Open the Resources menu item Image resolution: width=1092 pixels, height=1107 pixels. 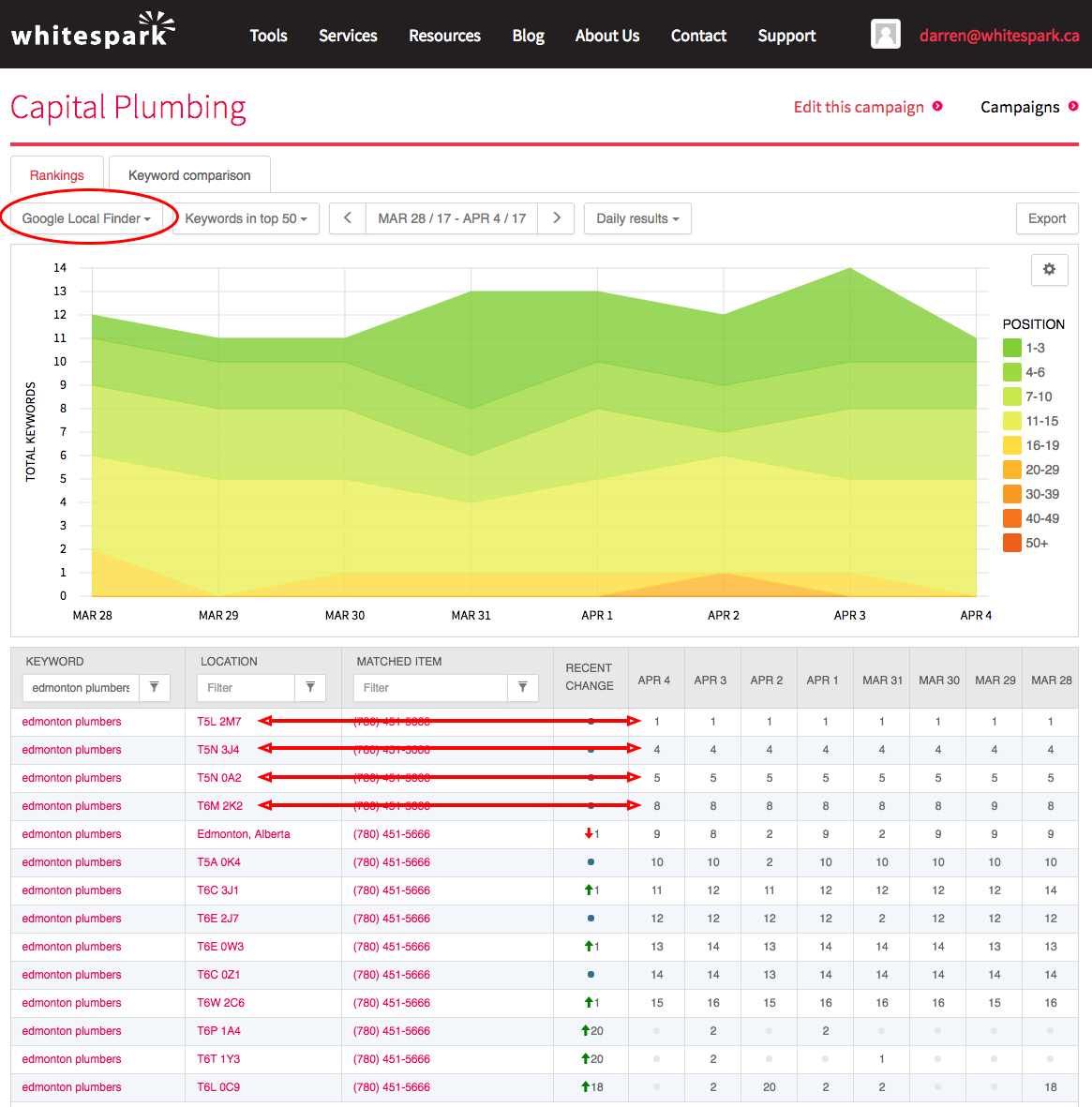tap(444, 36)
